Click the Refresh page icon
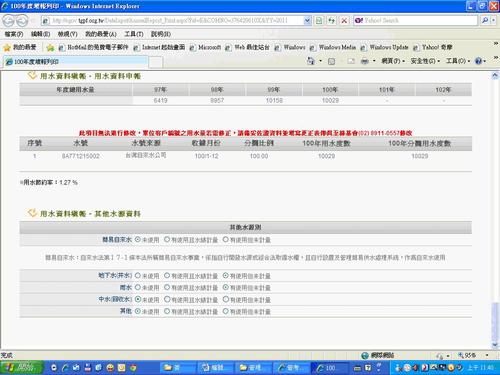500x375 pixels. 331,21
